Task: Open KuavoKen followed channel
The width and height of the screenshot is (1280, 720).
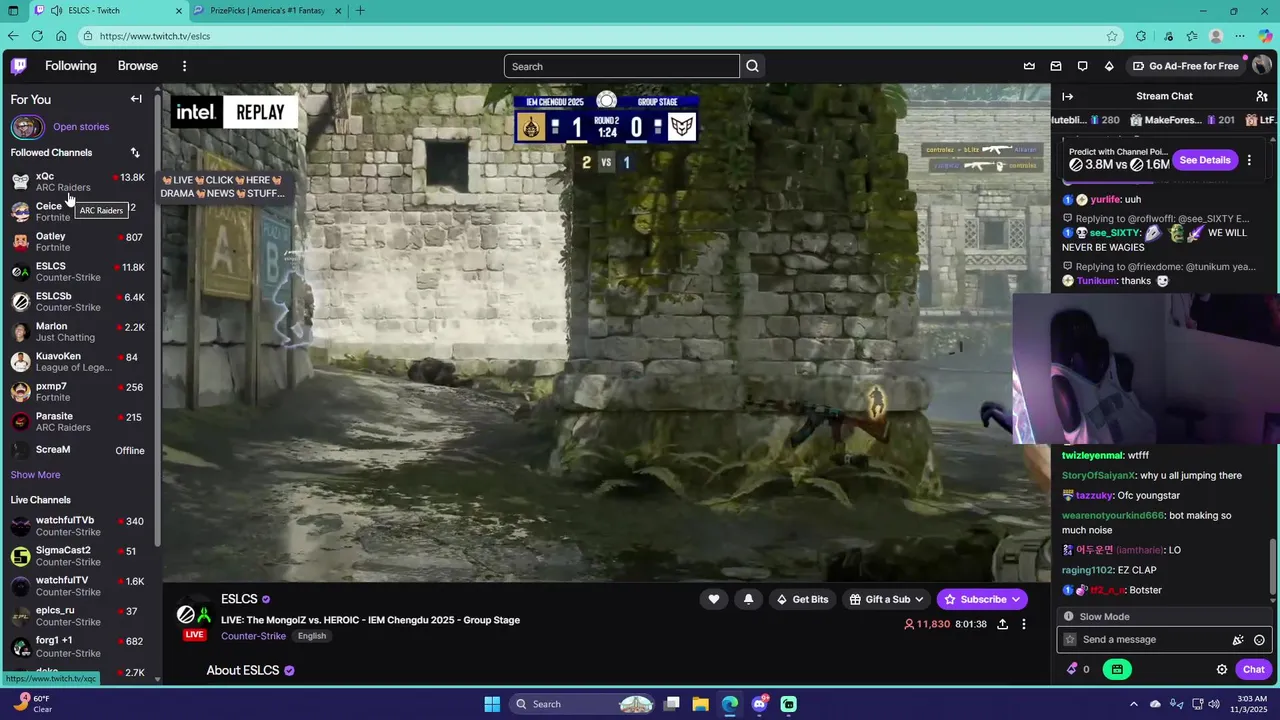Action: [x=78, y=361]
